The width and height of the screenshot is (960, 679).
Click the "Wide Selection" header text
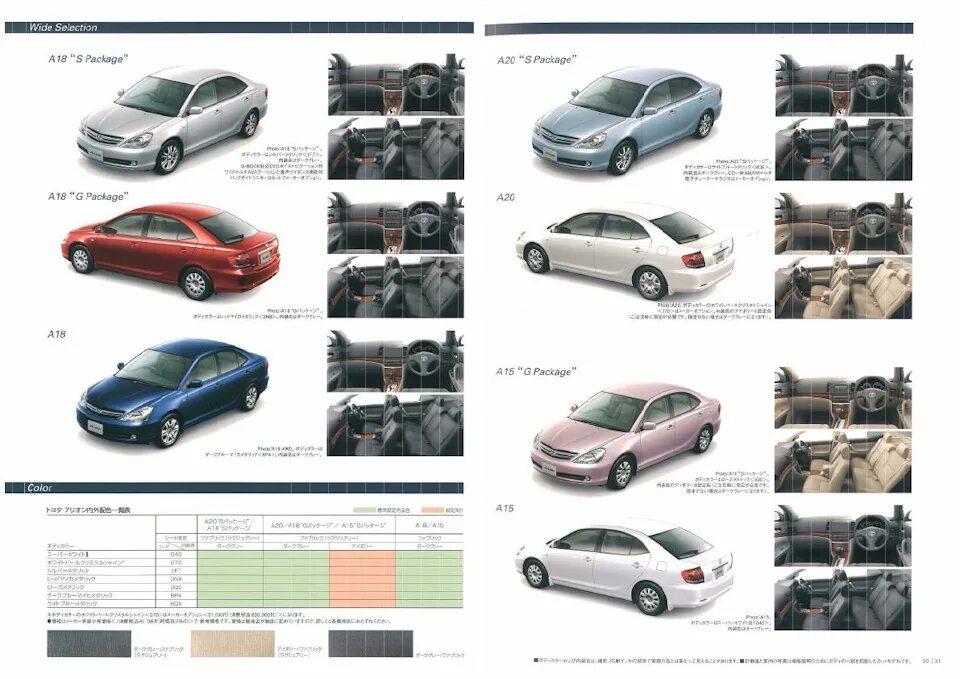63,28
